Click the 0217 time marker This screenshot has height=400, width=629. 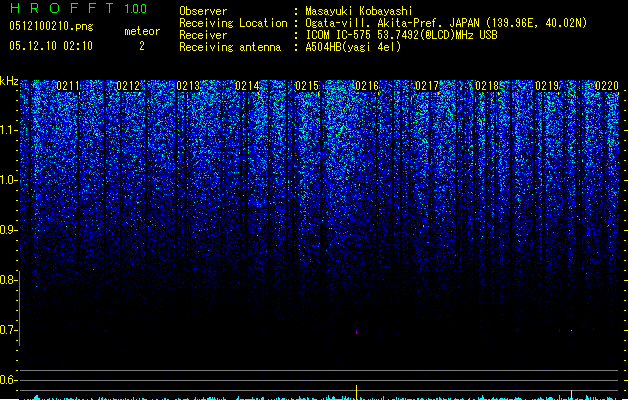tap(427, 86)
